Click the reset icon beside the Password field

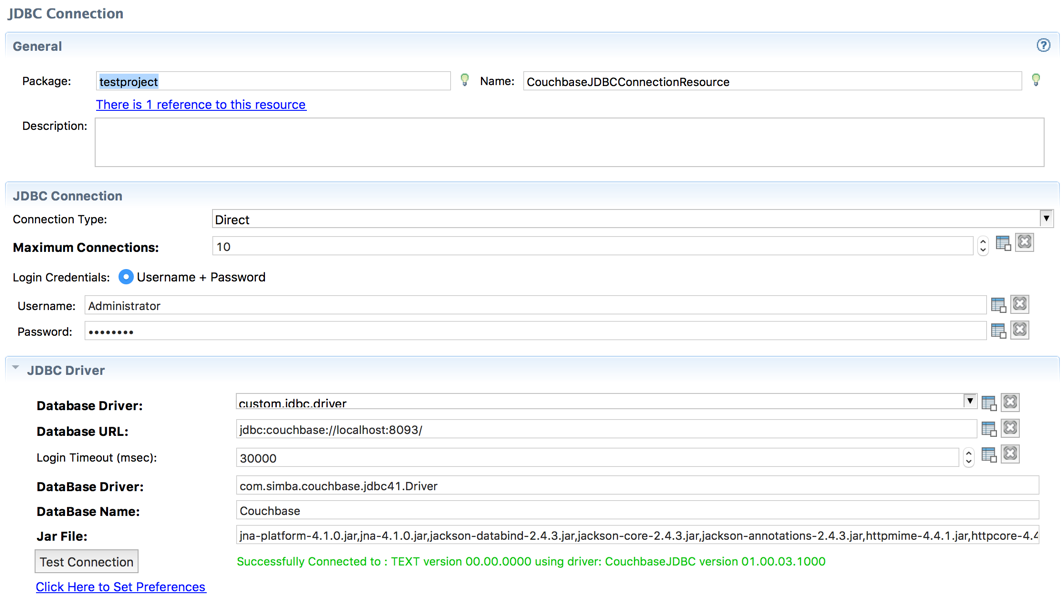pos(1019,329)
